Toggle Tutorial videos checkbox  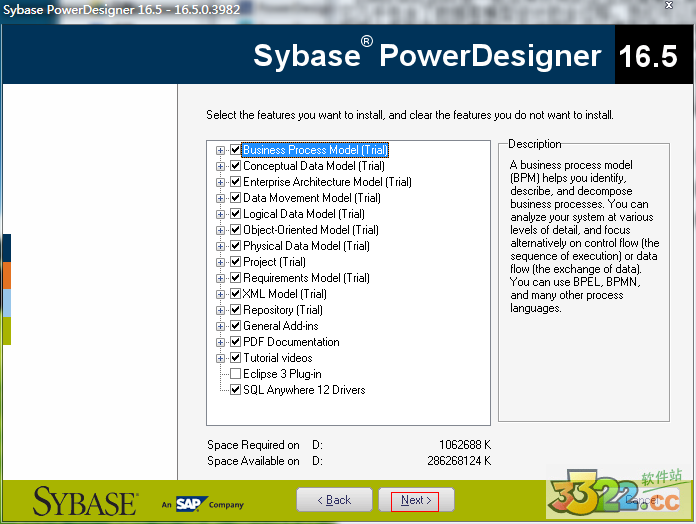[x=236, y=357]
